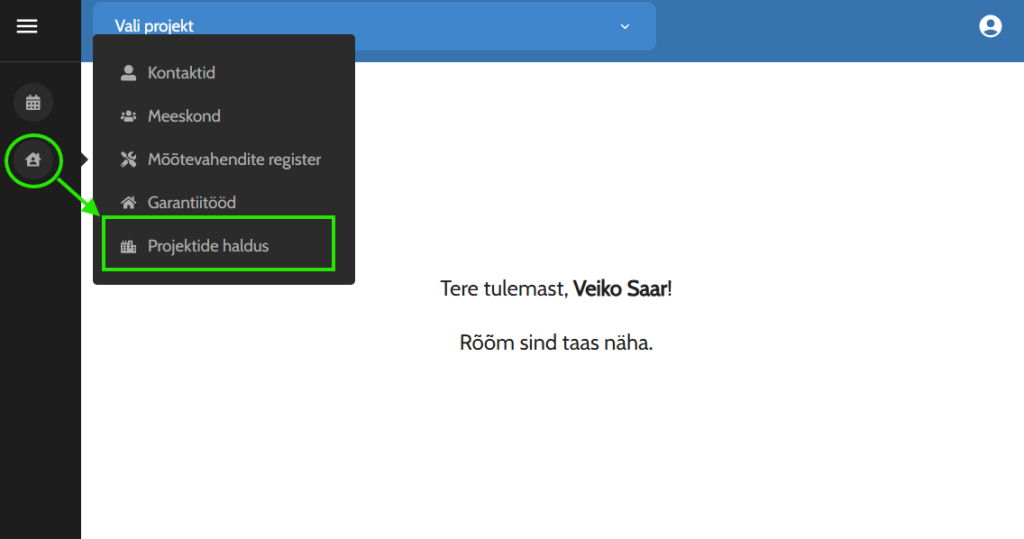Open the user profile account icon
The width and height of the screenshot is (1024, 539).
pyautogui.click(x=990, y=27)
